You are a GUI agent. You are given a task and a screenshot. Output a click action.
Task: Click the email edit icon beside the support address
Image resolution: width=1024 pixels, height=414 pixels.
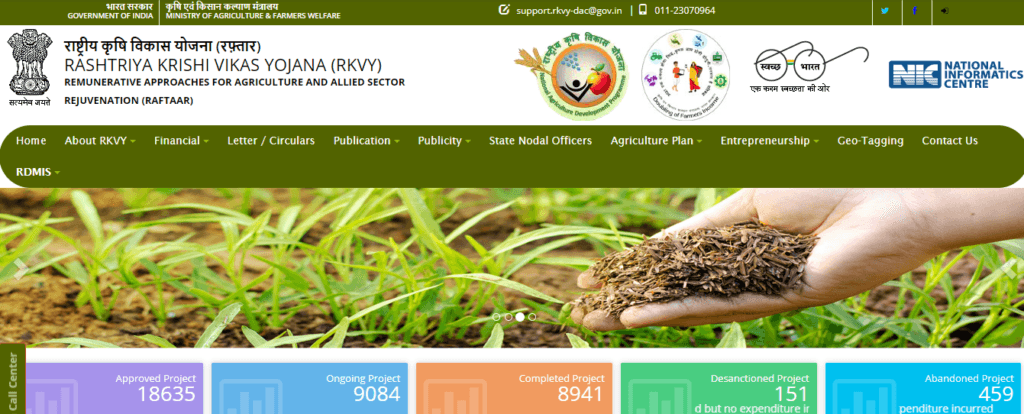click(504, 10)
